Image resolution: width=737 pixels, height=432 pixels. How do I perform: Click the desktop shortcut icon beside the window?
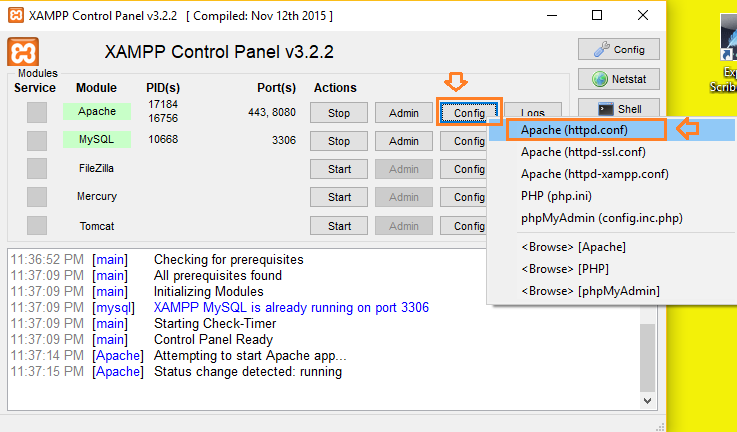(729, 38)
